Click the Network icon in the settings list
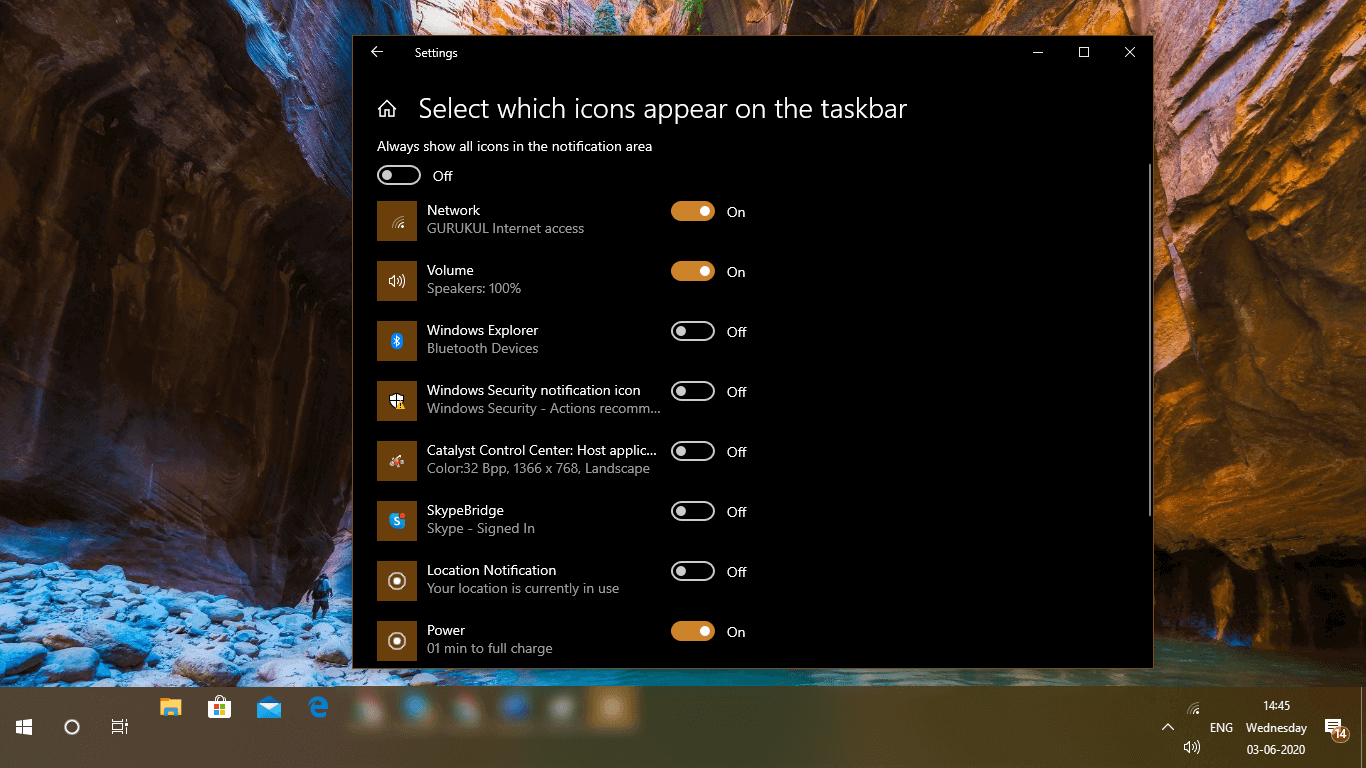The image size is (1366, 768). (x=396, y=221)
